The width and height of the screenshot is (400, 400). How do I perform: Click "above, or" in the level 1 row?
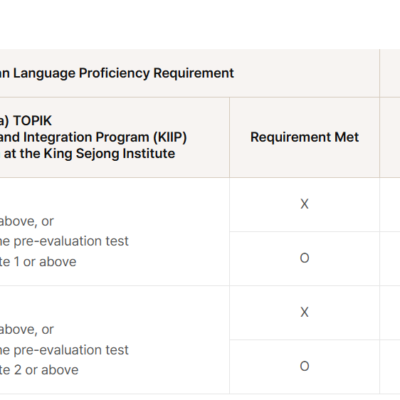pos(27,221)
